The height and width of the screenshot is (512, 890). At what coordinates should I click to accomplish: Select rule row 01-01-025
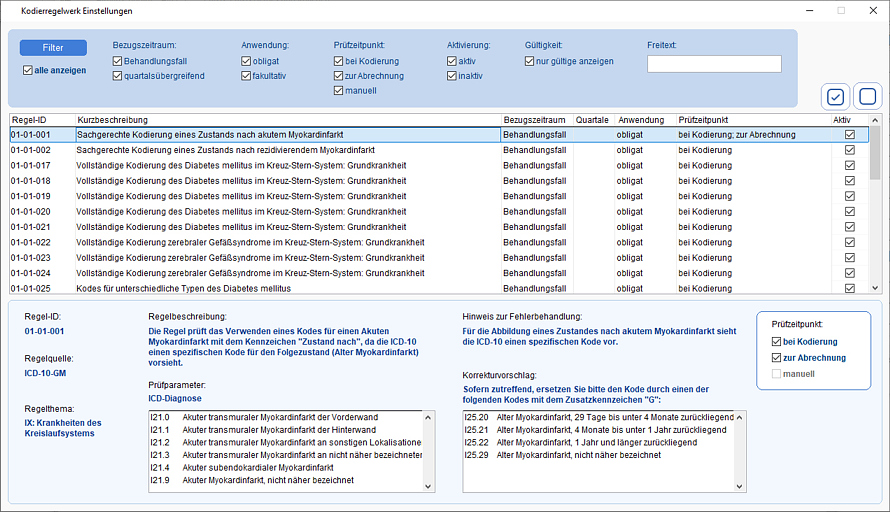click(439, 288)
